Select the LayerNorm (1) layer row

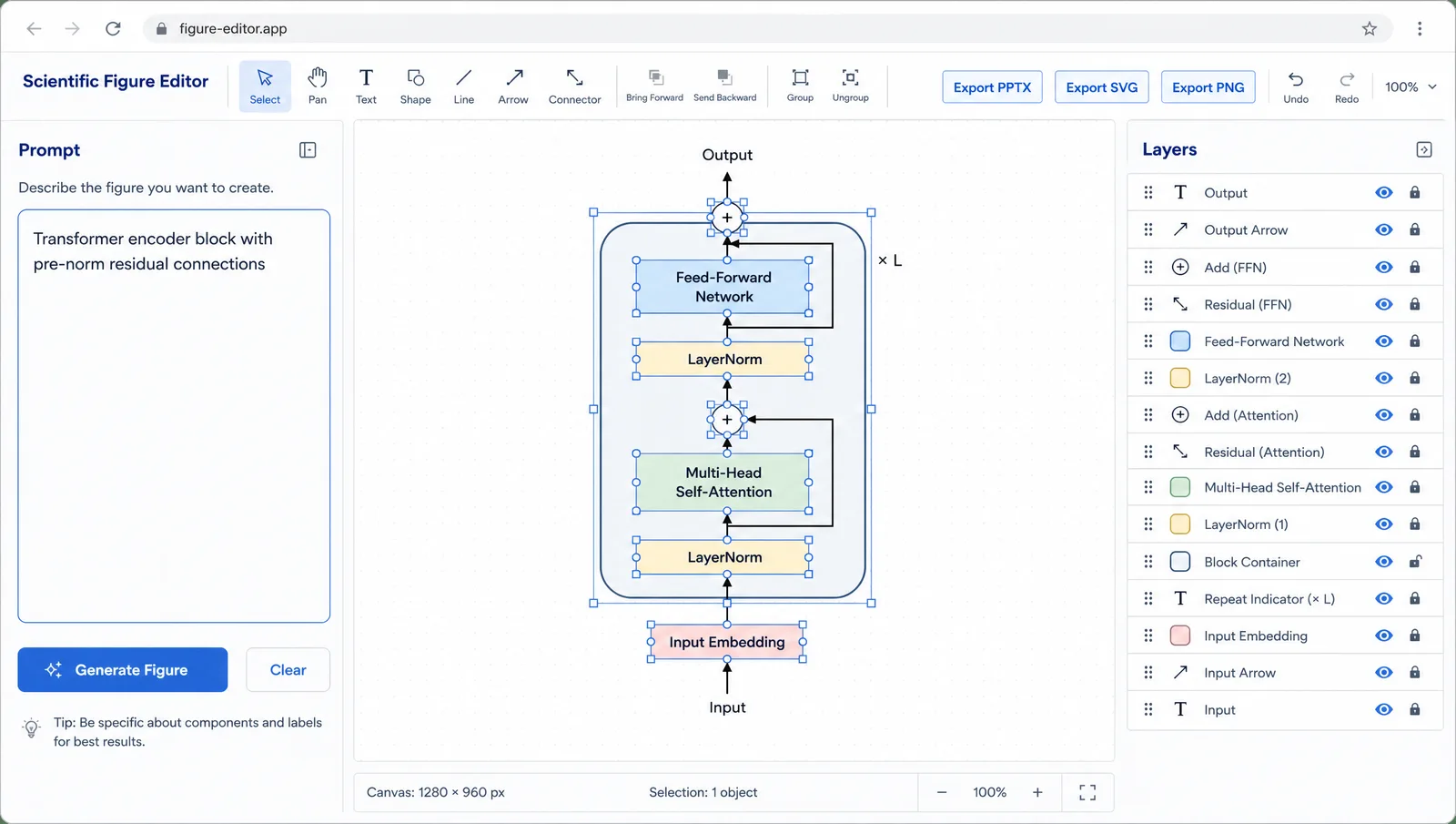(x=1285, y=524)
